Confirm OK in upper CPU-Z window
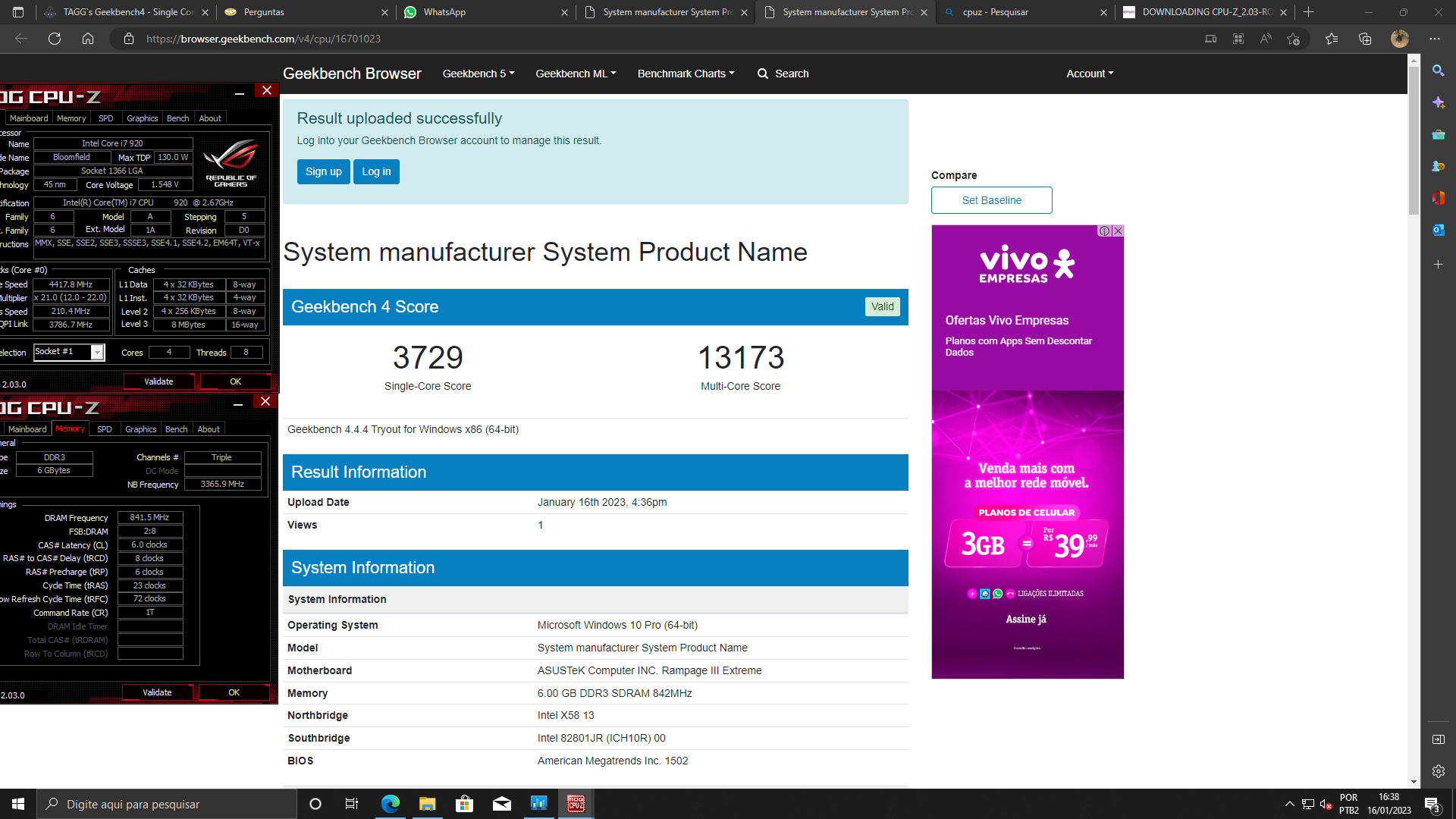The image size is (1456, 819). (235, 381)
